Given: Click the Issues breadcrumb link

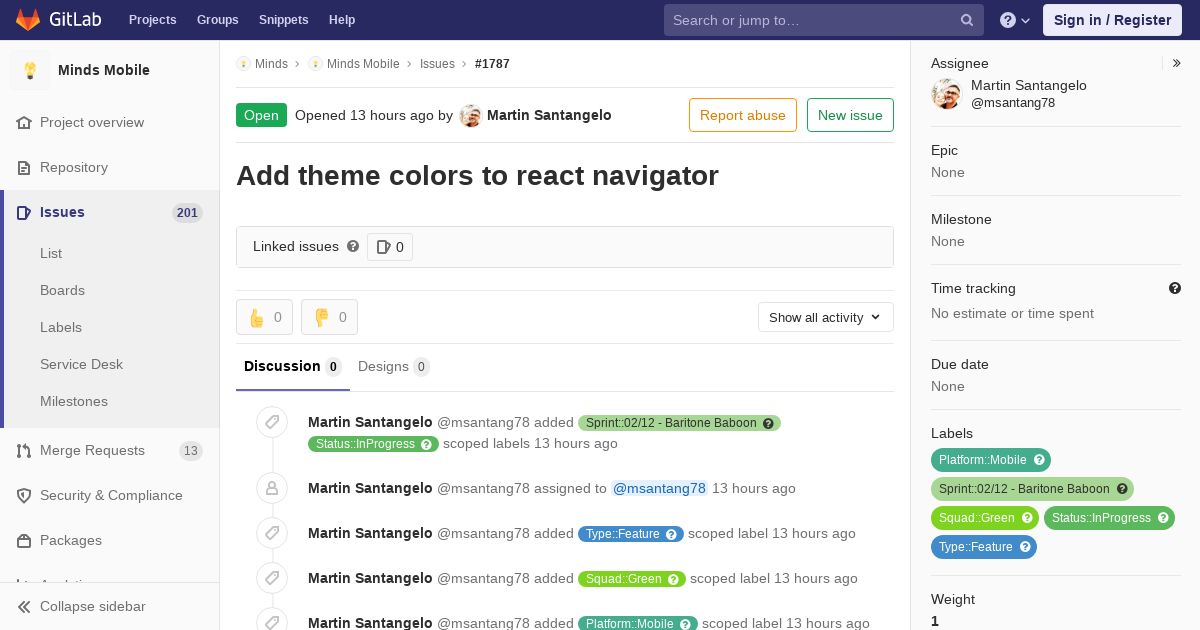Looking at the screenshot, I should (x=437, y=63).
